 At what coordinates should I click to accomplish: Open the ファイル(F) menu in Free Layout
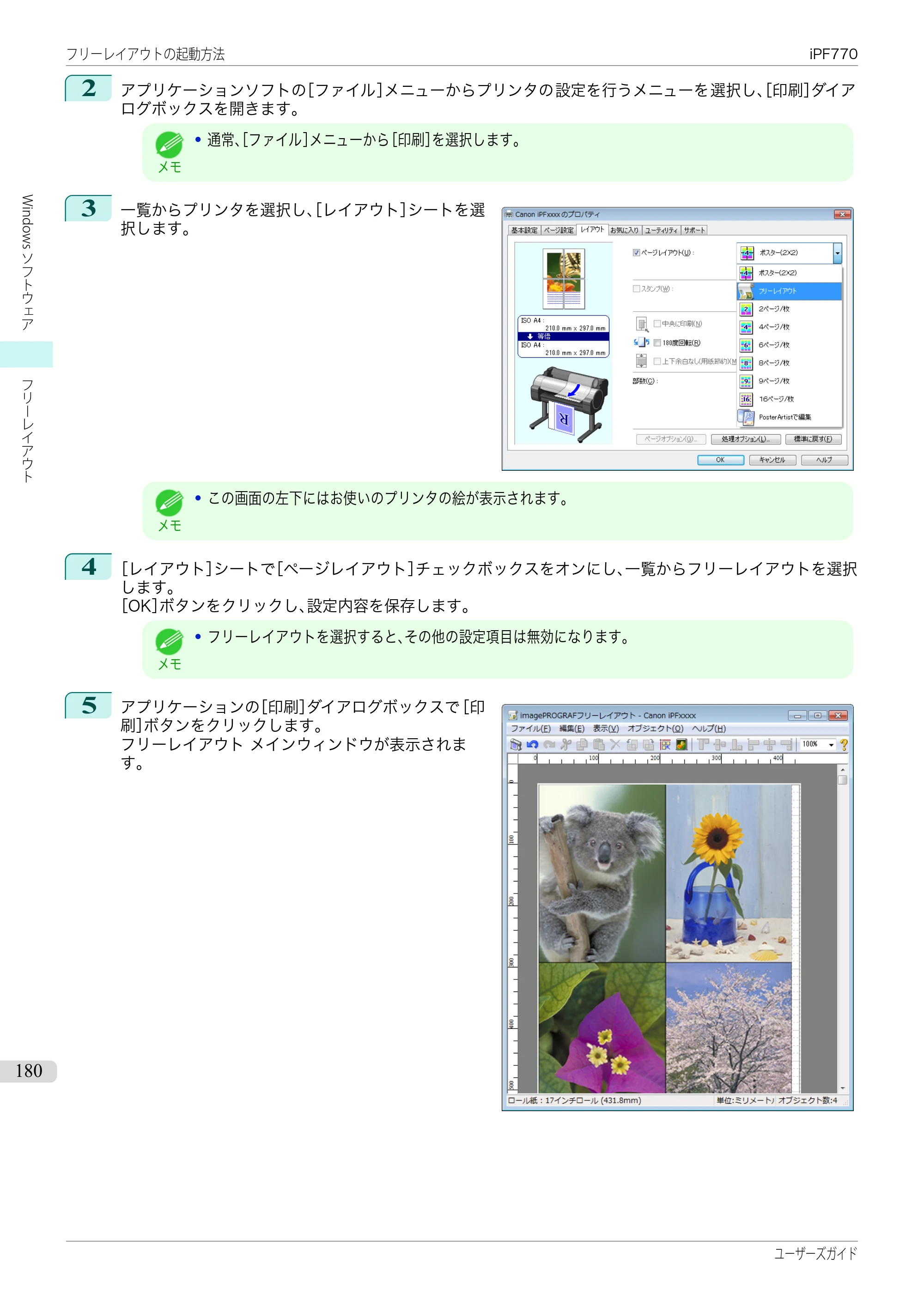click(530, 729)
